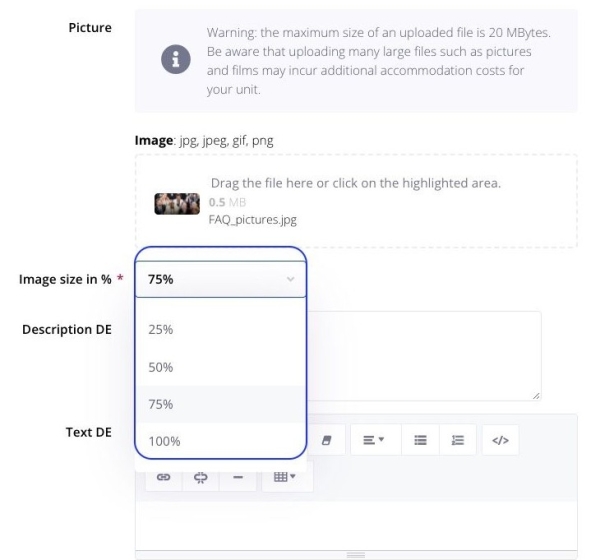Click the eraser clear-formatting icon

pyautogui.click(x=327, y=439)
